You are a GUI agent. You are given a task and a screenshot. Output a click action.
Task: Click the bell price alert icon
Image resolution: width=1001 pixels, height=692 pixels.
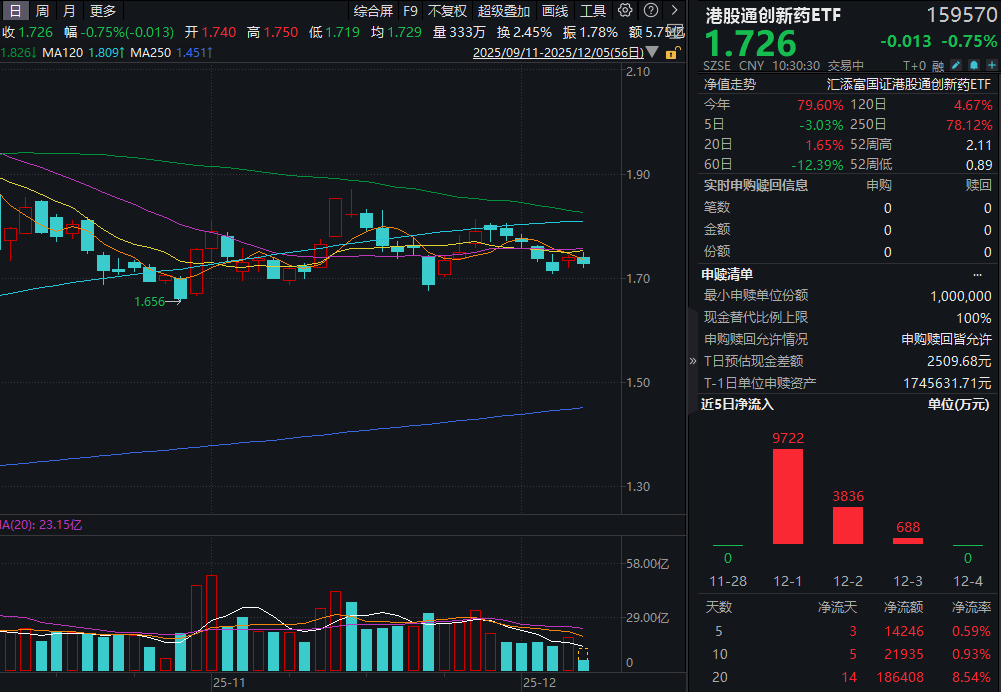click(x=973, y=62)
